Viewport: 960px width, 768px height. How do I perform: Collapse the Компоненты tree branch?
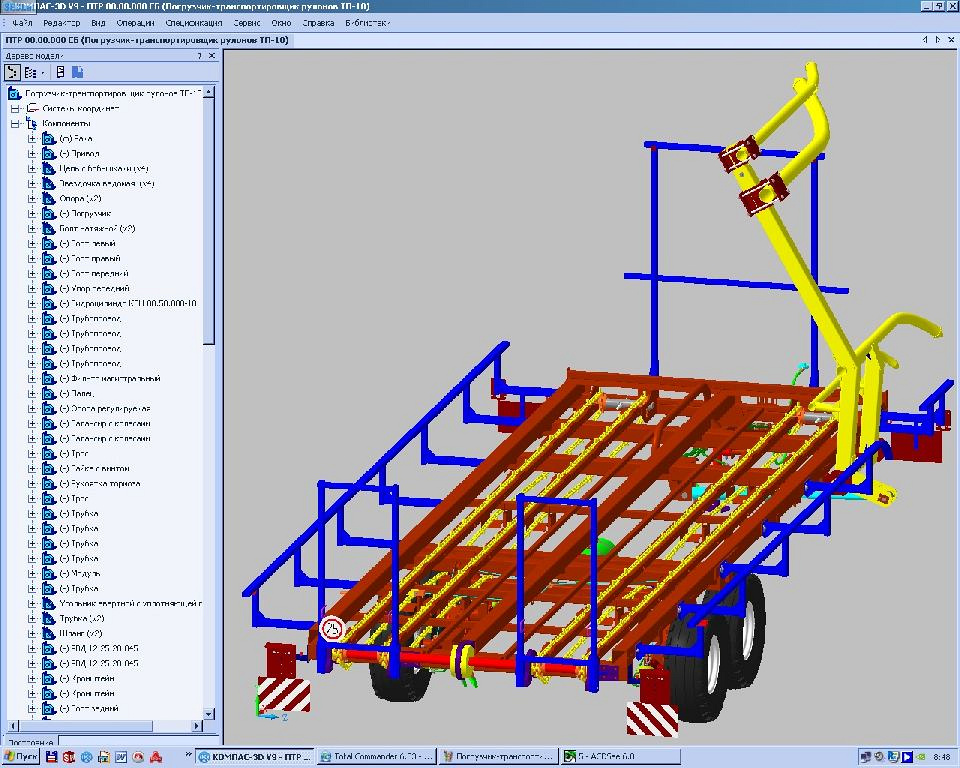[x=15, y=123]
